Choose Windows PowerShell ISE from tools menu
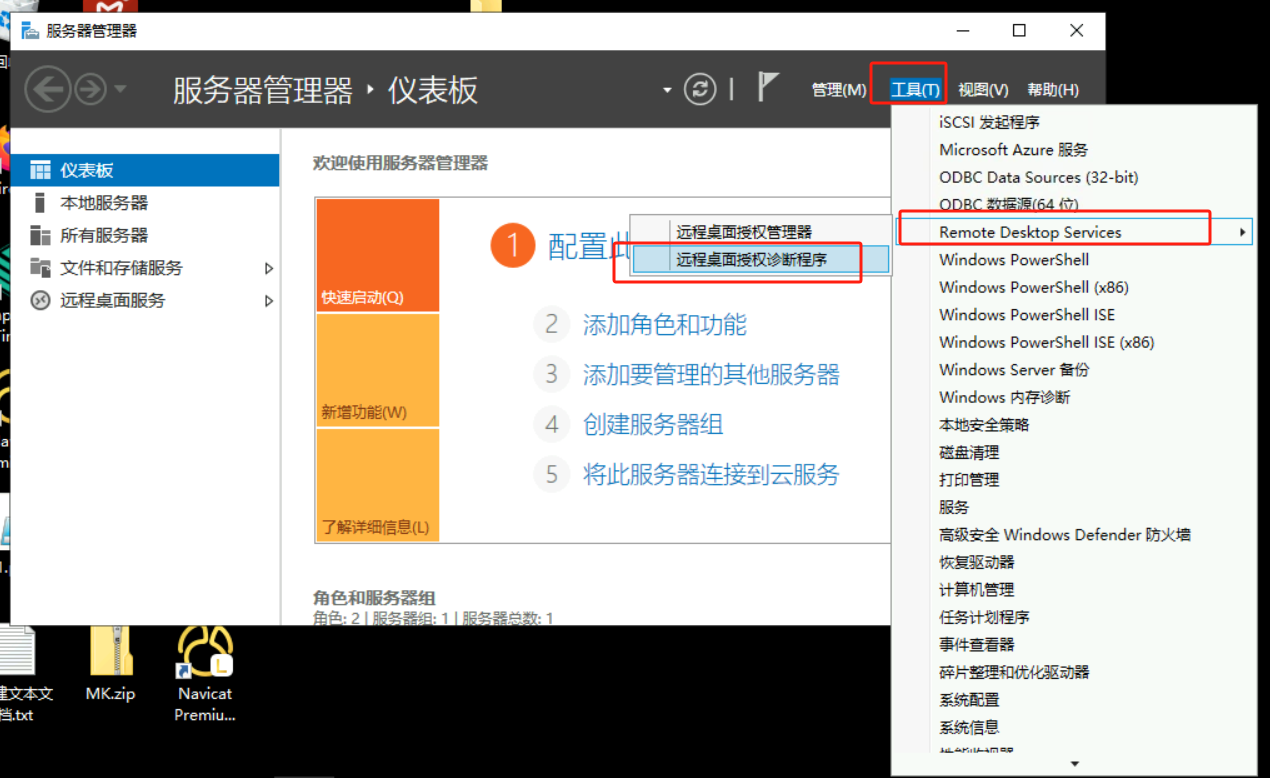Screen dimensions: 1270x778 1027,314
